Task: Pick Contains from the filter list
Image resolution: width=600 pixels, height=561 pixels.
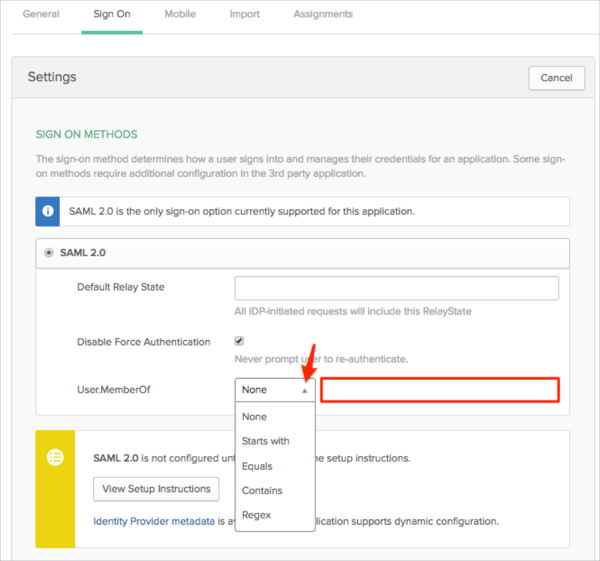Action: 262,490
